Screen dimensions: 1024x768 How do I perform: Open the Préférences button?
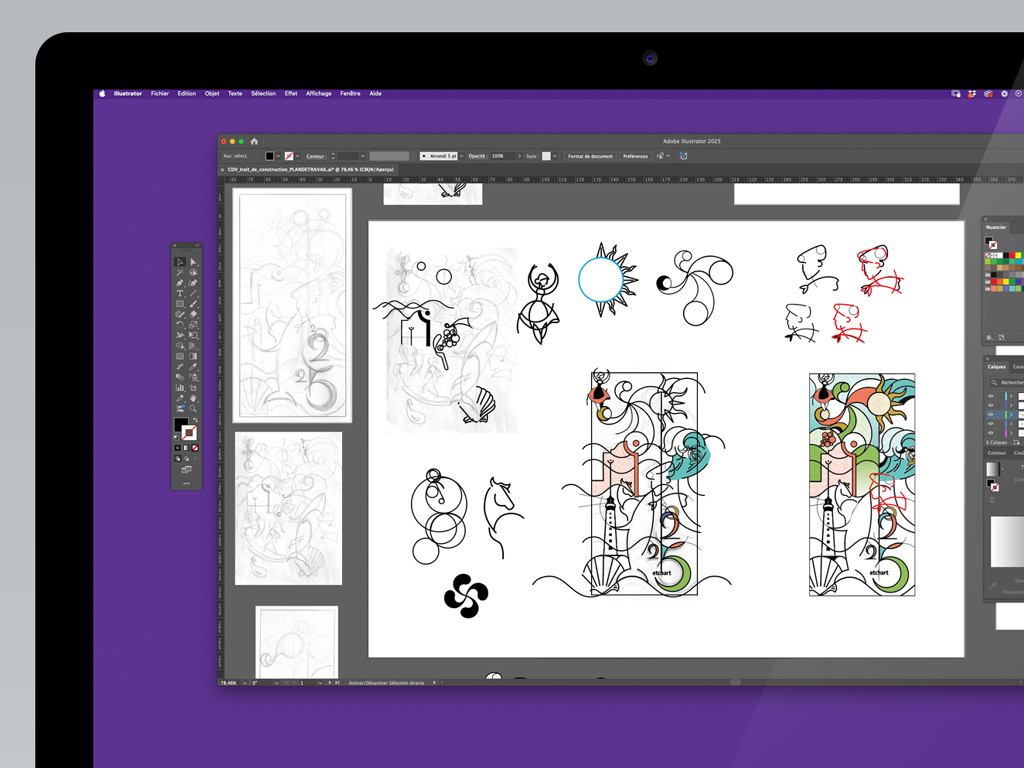click(x=635, y=156)
